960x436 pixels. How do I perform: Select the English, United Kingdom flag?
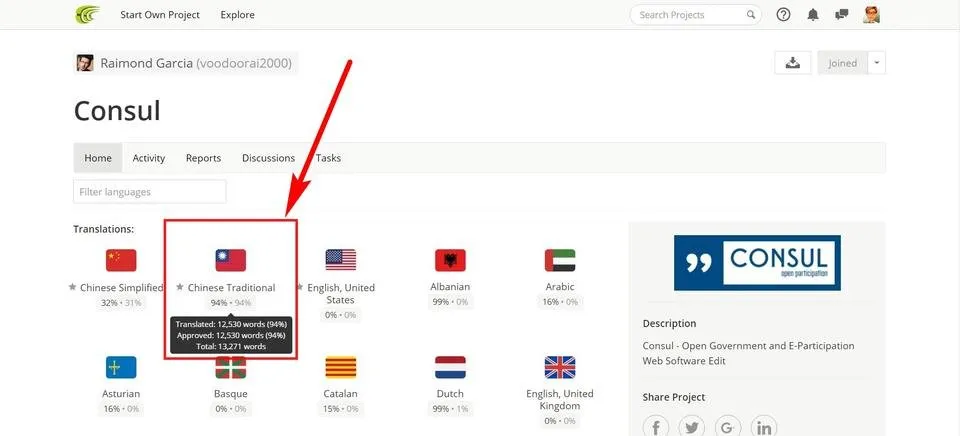(x=560, y=367)
